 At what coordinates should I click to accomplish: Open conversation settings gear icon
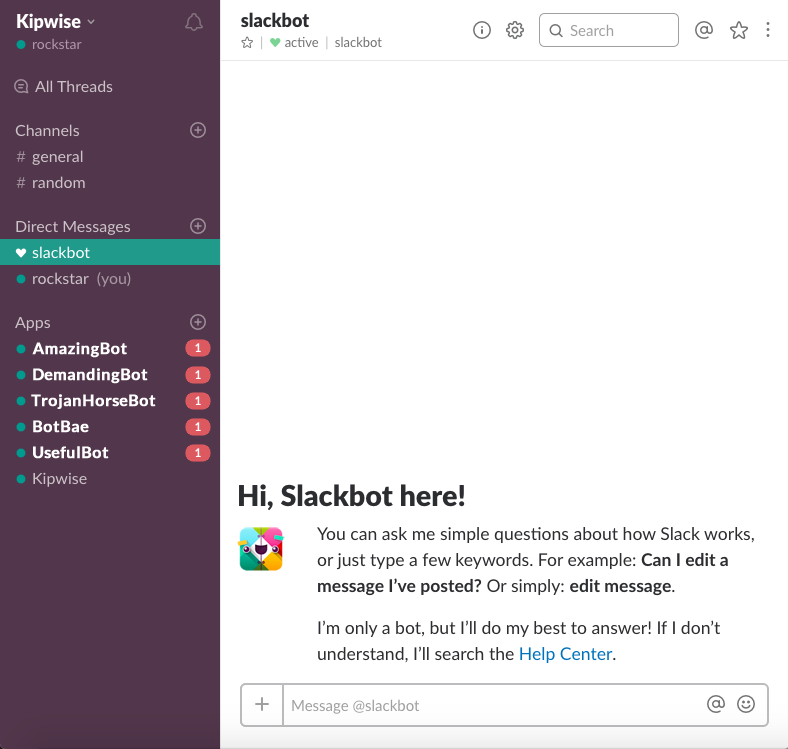(x=515, y=30)
